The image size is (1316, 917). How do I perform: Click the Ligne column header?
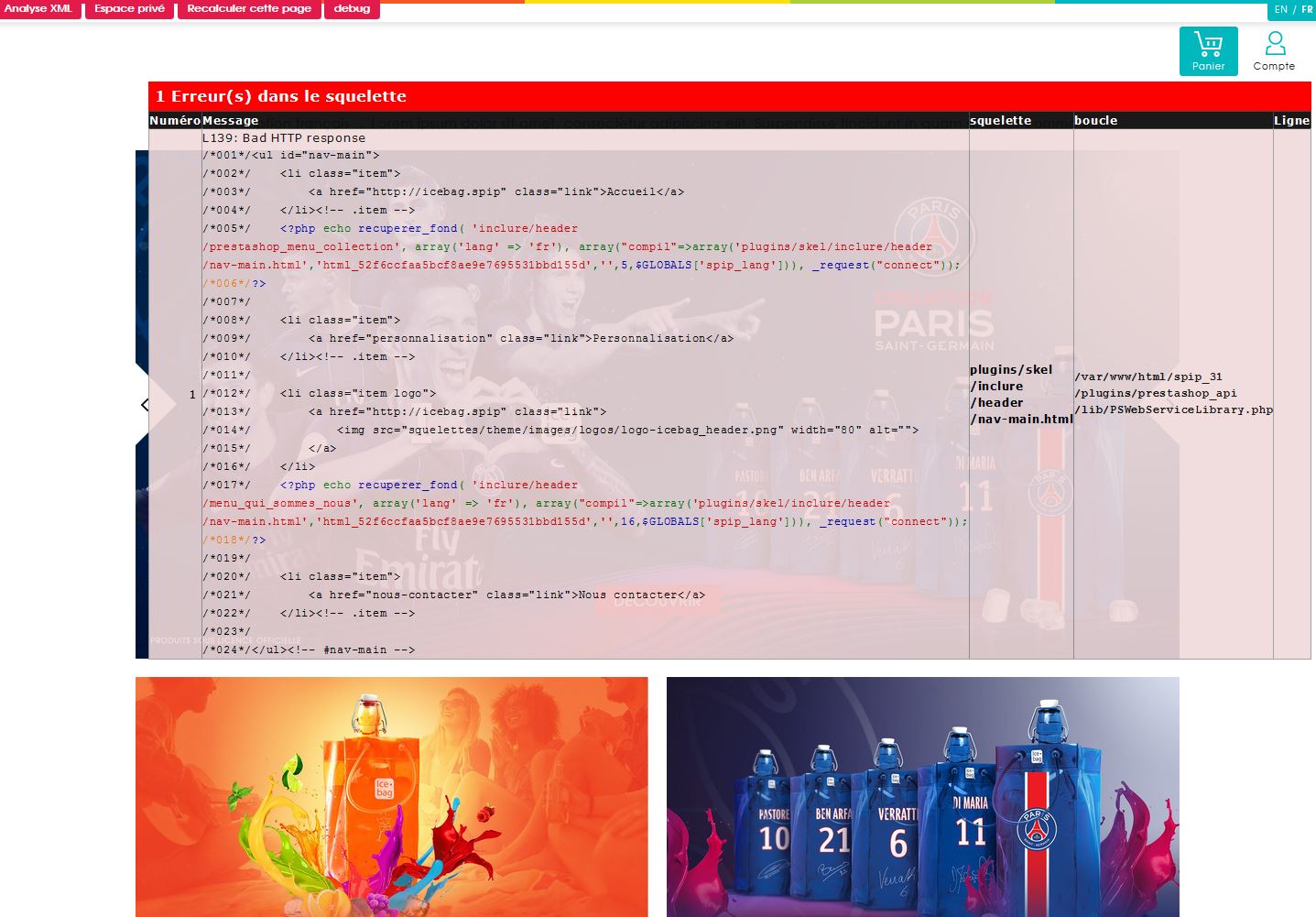tap(1291, 120)
